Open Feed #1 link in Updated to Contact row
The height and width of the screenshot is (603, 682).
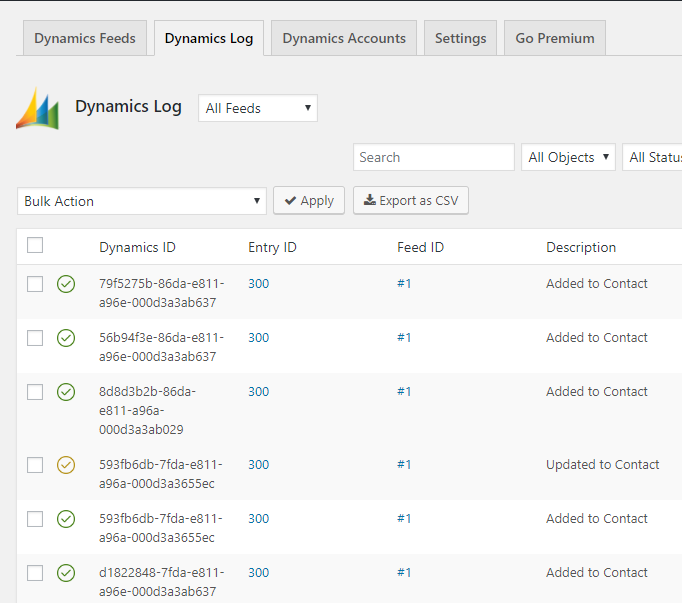click(404, 465)
